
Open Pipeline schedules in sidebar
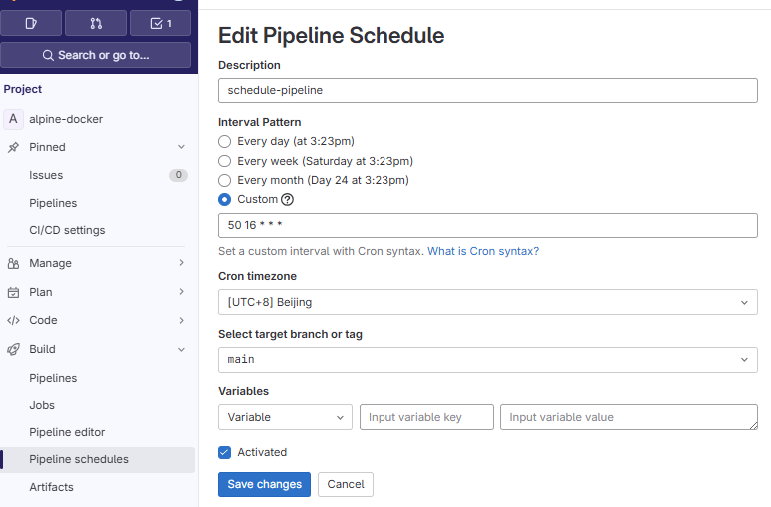pyautogui.click(x=97, y=459)
